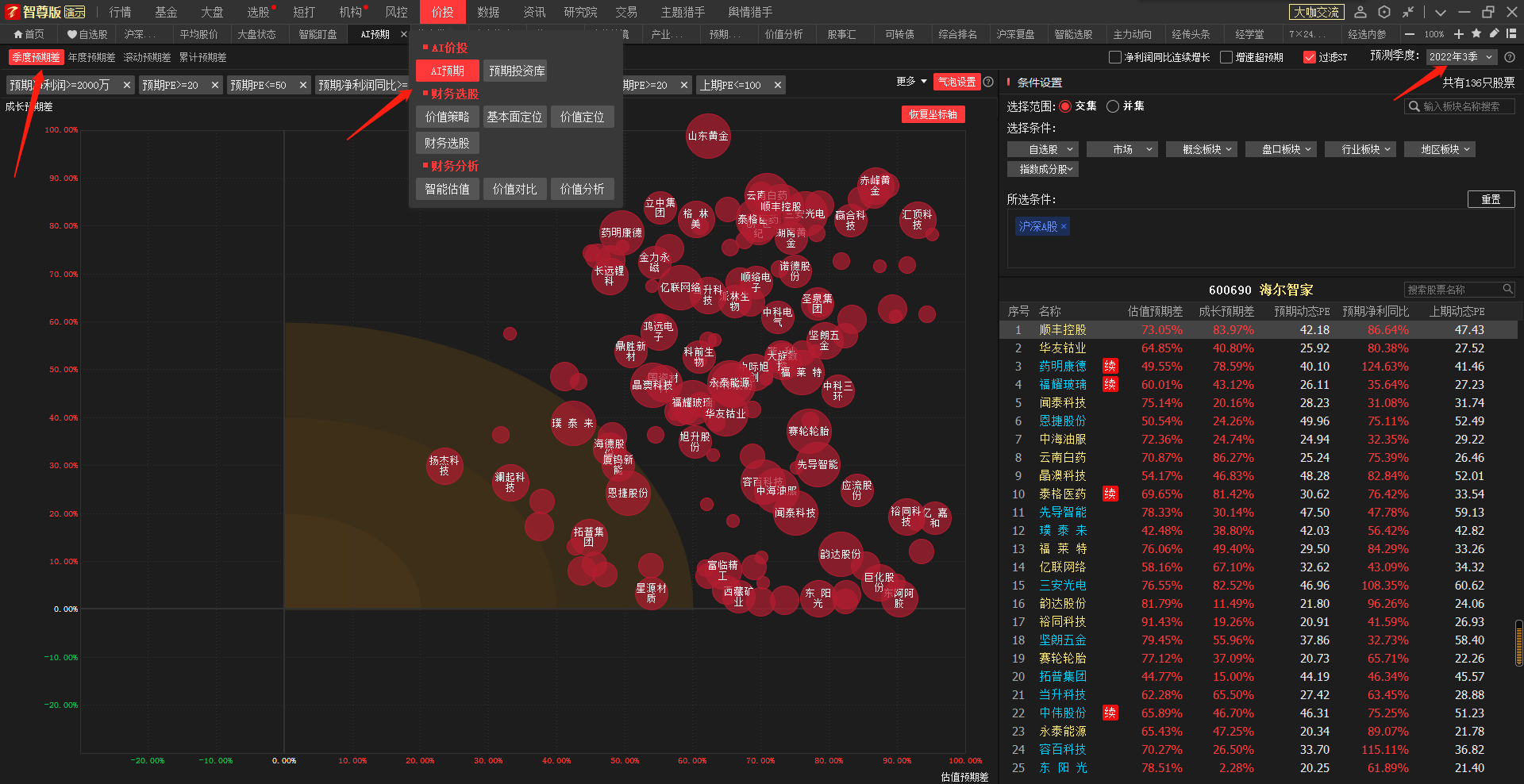Open the 行情 menu

(x=121, y=12)
